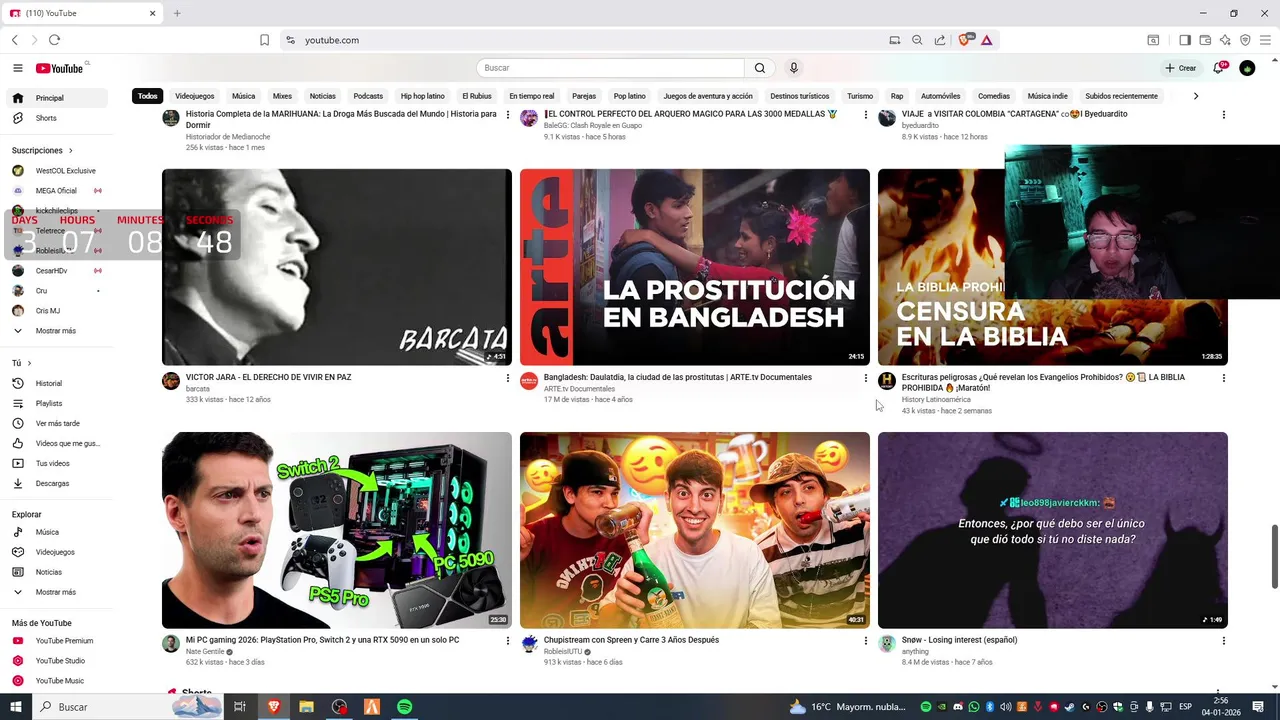Select the En tiempo real chip
The image size is (1280, 720).
tap(531, 96)
